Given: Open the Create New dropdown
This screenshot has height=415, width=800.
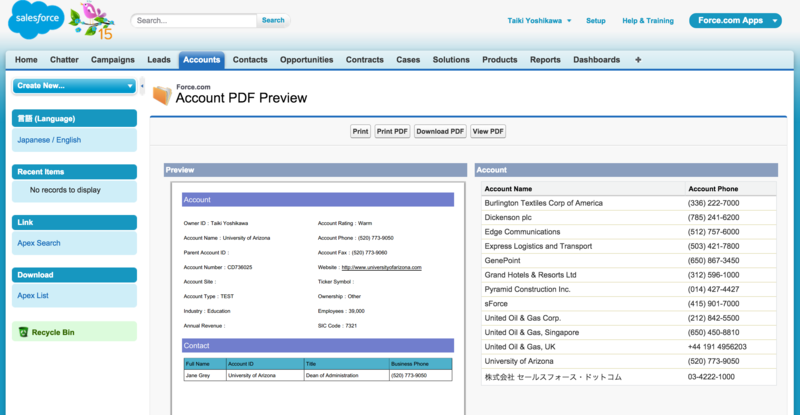Looking at the screenshot, I should coord(74,86).
